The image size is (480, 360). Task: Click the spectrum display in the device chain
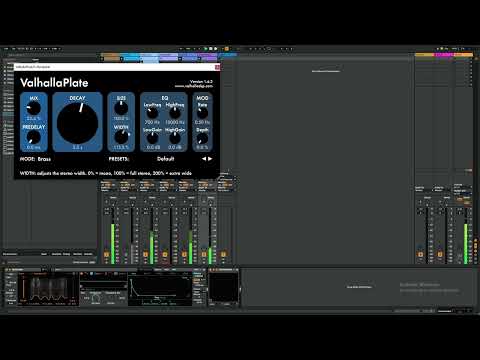click(x=48, y=288)
